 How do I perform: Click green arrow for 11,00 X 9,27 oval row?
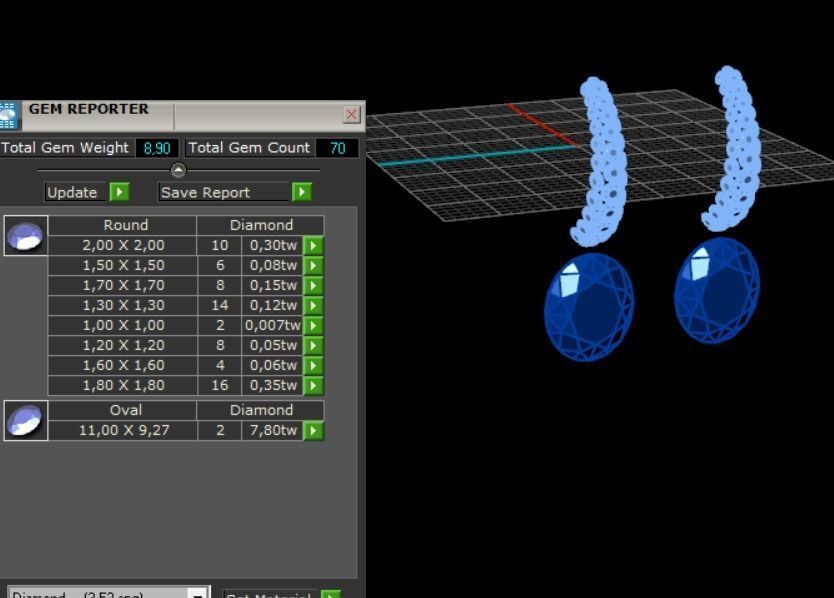click(x=314, y=430)
